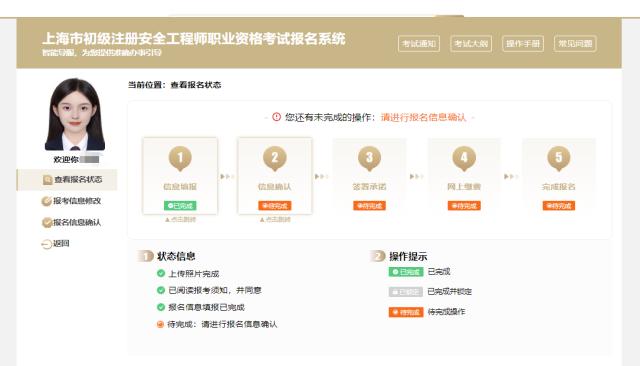This screenshot has height=366, width=640.
Task: Click step 5 完成报名 numbered badge
Action: (x=559, y=158)
